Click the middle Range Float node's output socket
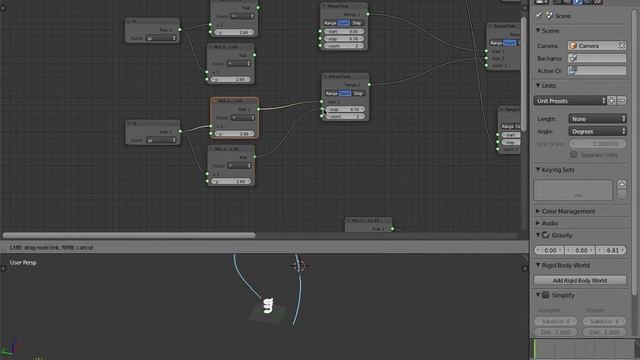The height and width of the screenshot is (360, 640). pos(369,84)
